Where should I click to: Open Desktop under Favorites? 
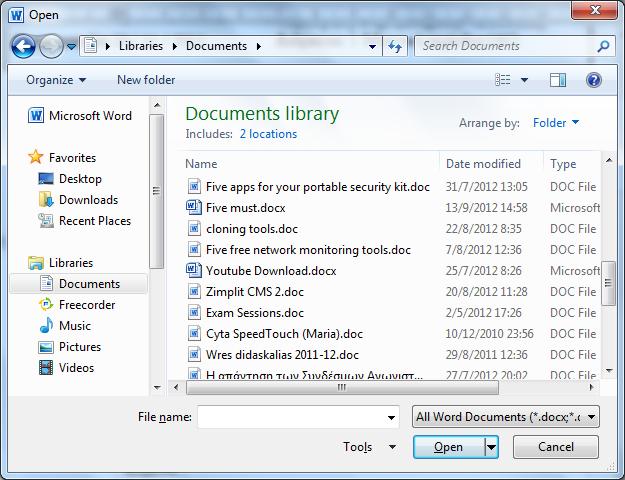click(70, 179)
